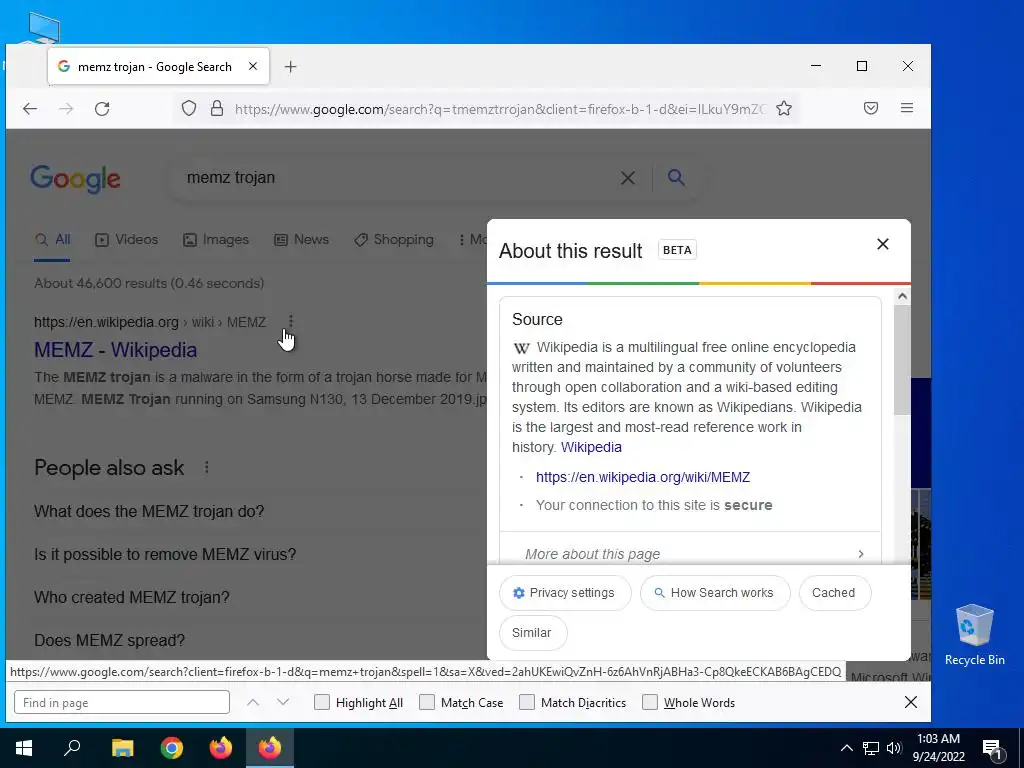Click the en.wikipedia.org result URL breadcrumb
1024x768 pixels.
[150, 322]
